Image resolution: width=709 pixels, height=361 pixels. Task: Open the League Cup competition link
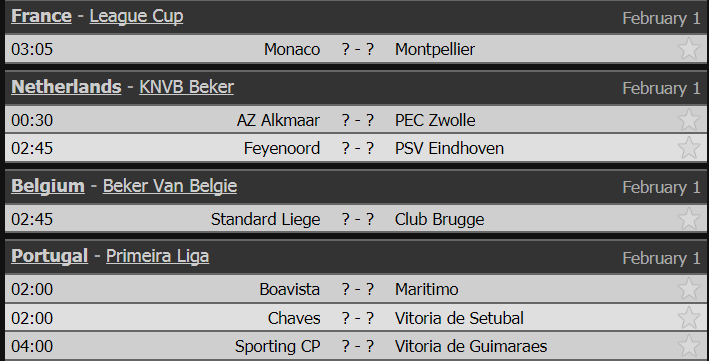point(137,16)
